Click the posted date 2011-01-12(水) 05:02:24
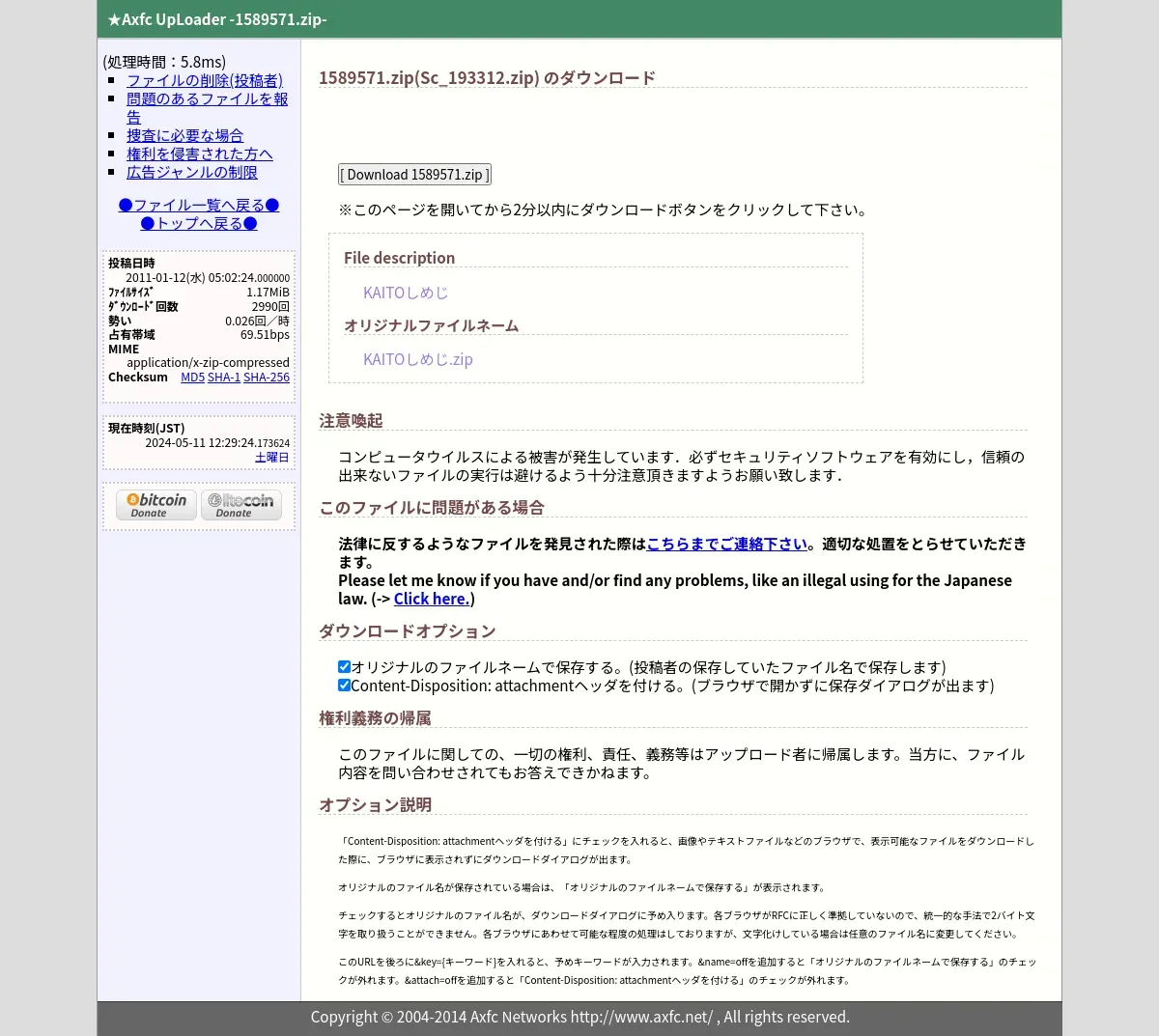This screenshot has width=1159, height=1036. (x=208, y=278)
